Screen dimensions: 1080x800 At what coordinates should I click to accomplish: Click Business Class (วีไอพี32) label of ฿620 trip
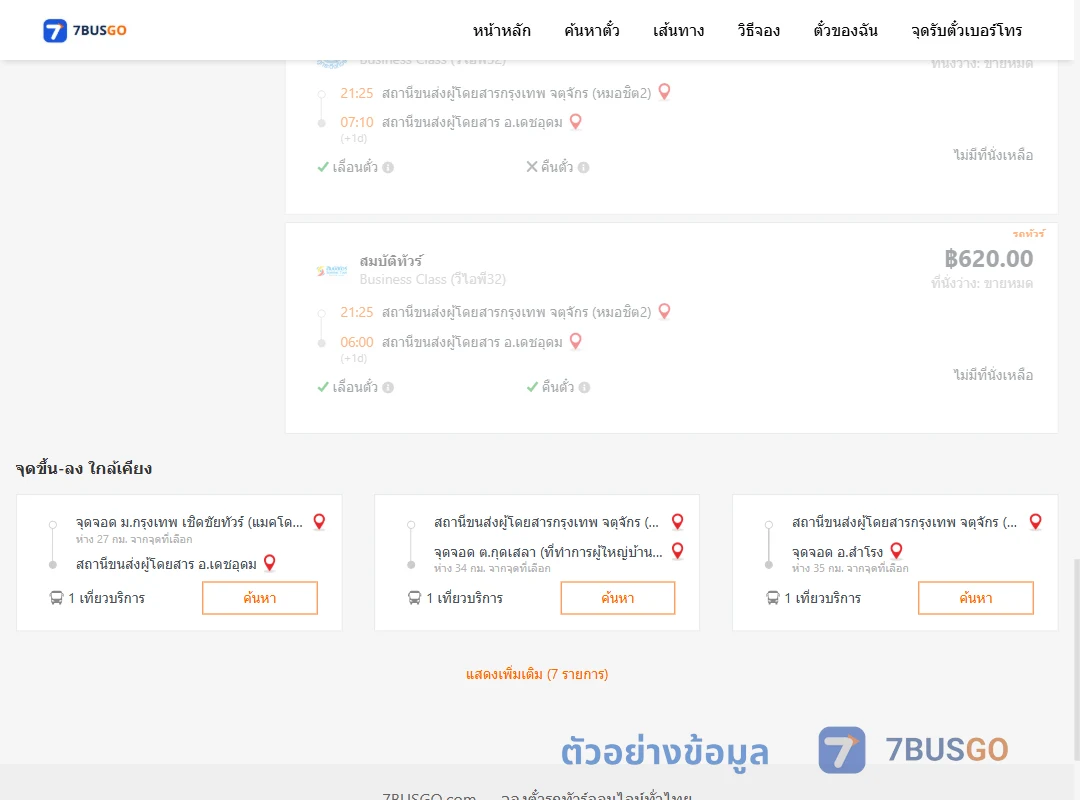[x=433, y=279]
